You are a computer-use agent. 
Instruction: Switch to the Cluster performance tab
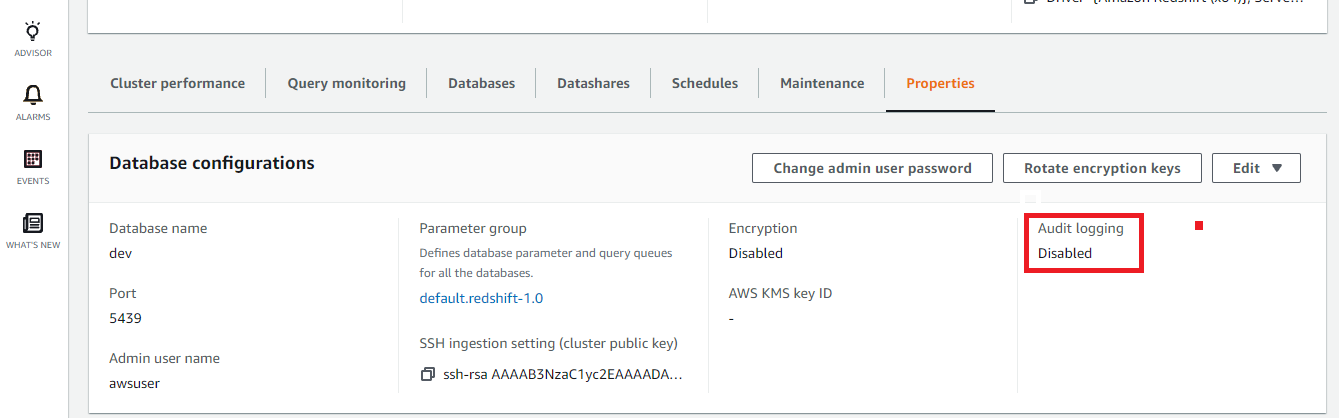[x=177, y=83]
